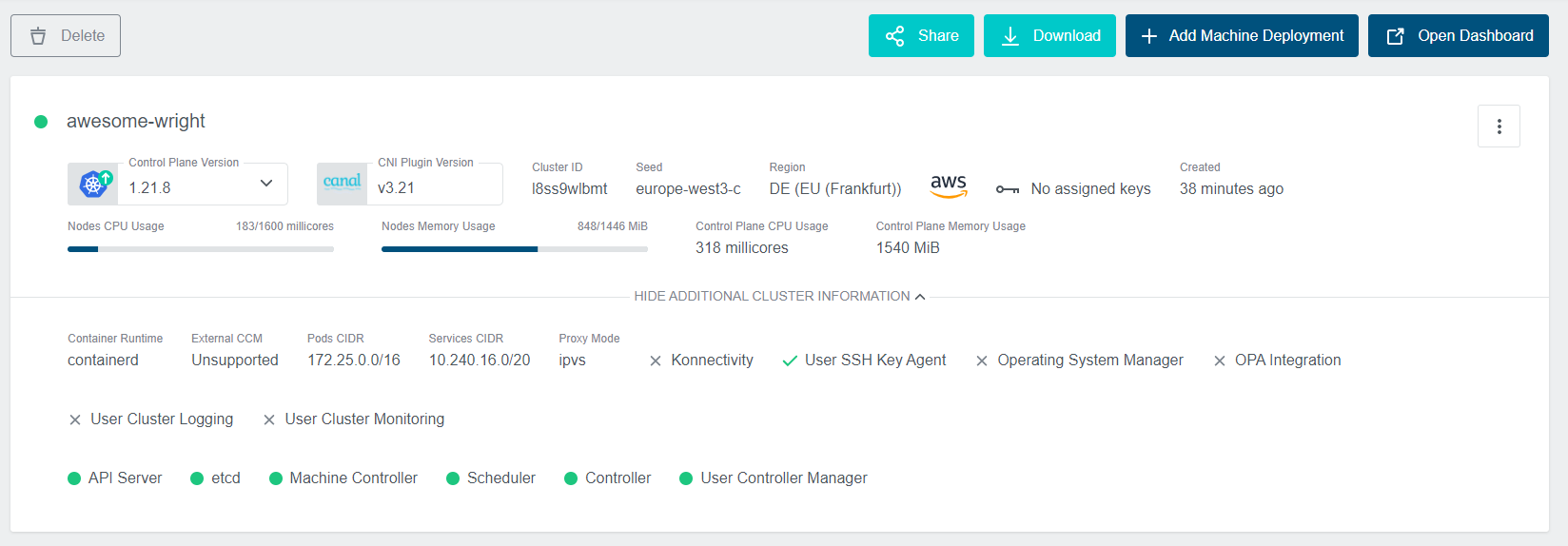The image size is (1568, 546).
Task: Delete the awesome-wright cluster
Action: (66, 36)
